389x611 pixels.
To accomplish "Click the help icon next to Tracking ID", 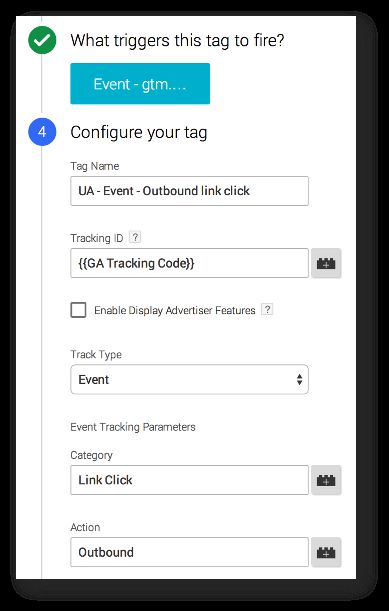I will pos(135,237).
